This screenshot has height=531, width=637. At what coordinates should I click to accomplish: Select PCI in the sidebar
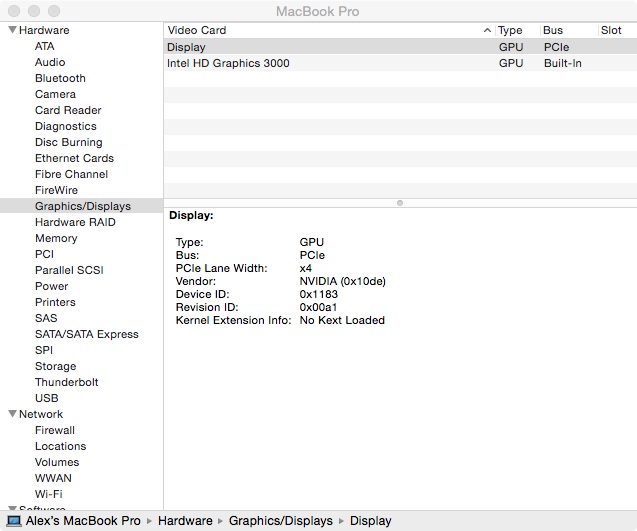pyautogui.click(x=44, y=254)
